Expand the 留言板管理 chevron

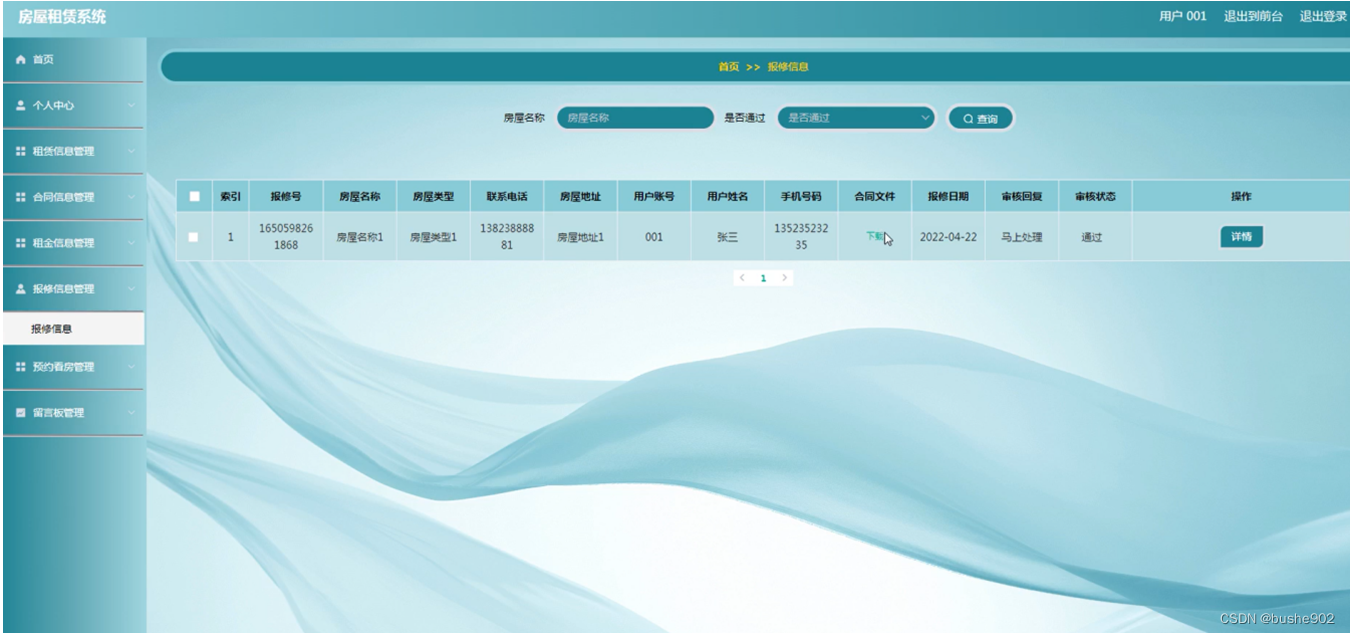point(131,413)
